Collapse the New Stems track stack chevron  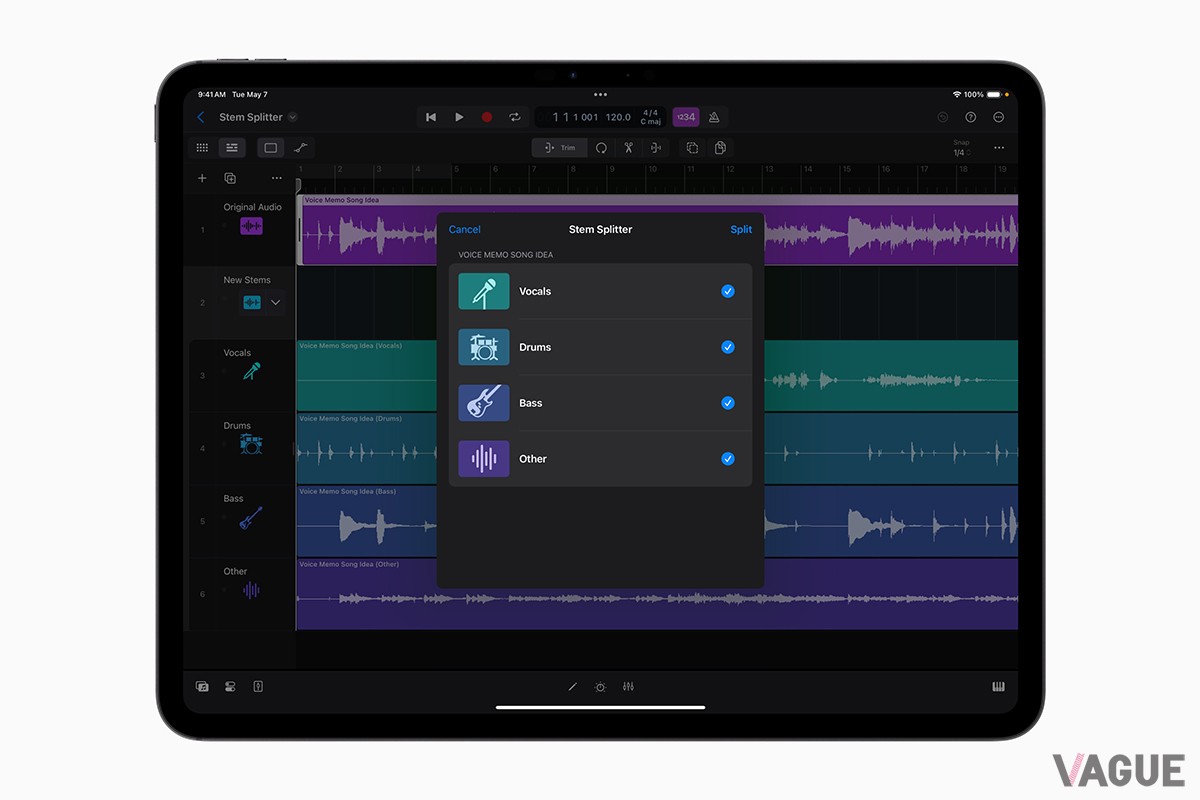[276, 302]
